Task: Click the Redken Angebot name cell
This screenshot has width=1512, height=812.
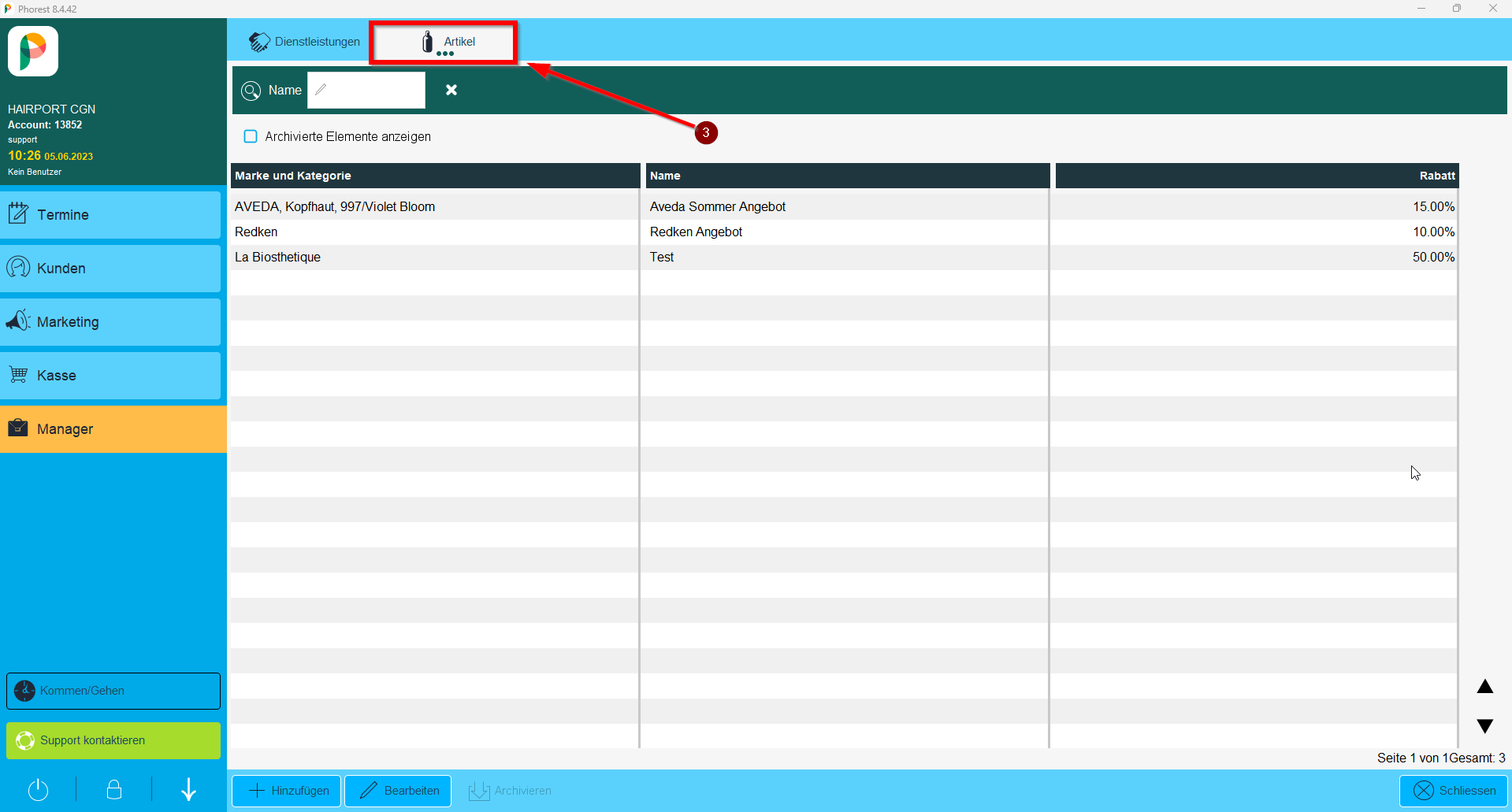Action: pyautogui.click(x=697, y=232)
